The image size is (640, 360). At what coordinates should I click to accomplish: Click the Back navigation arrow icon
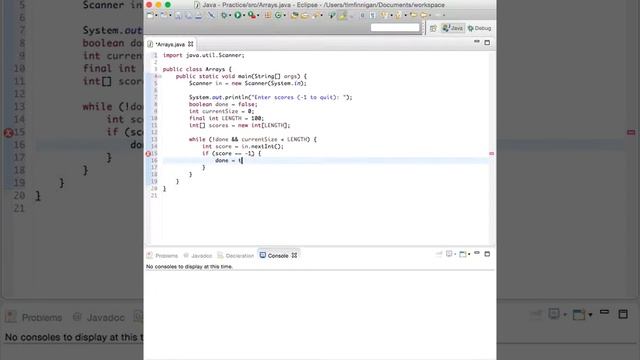[423, 15]
